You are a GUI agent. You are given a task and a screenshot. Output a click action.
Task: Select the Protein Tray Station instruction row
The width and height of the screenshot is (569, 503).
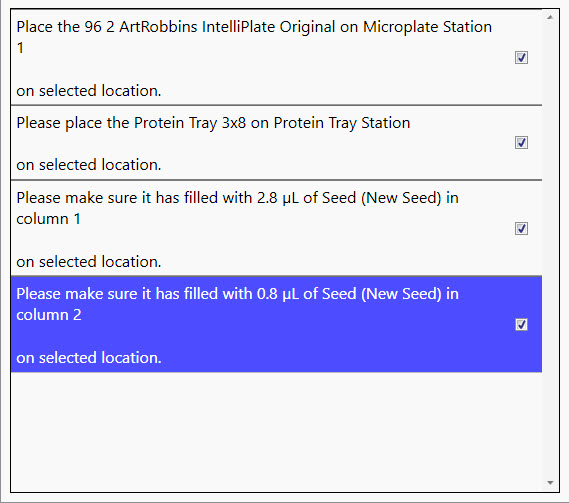click(x=276, y=143)
